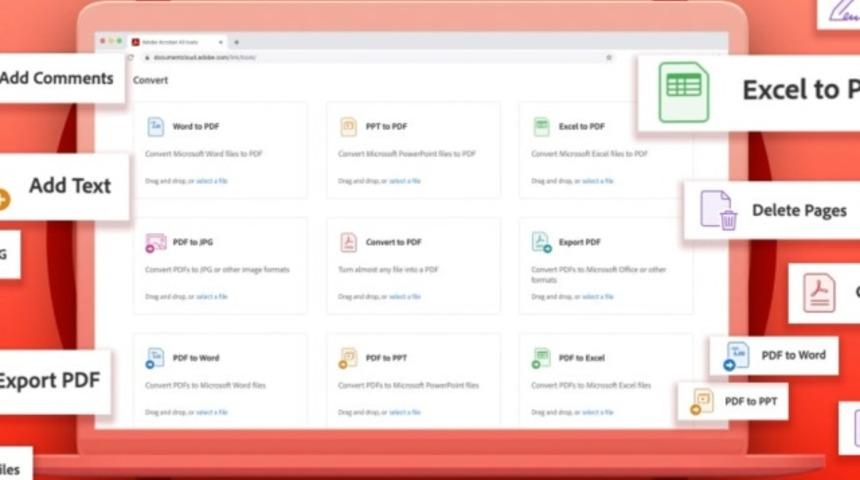Click the Excel to PDF title in browser
860x480 pixels.
click(x=582, y=127)
